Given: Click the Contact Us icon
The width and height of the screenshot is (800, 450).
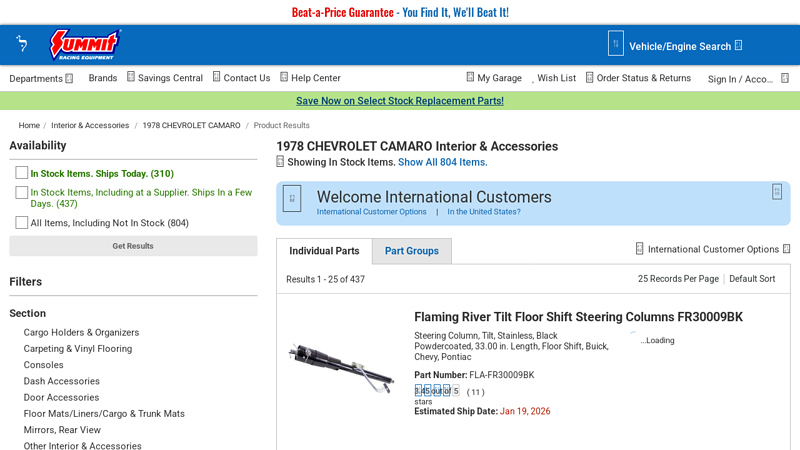Looking at the screenshot, I should click(x=215, y=77).
